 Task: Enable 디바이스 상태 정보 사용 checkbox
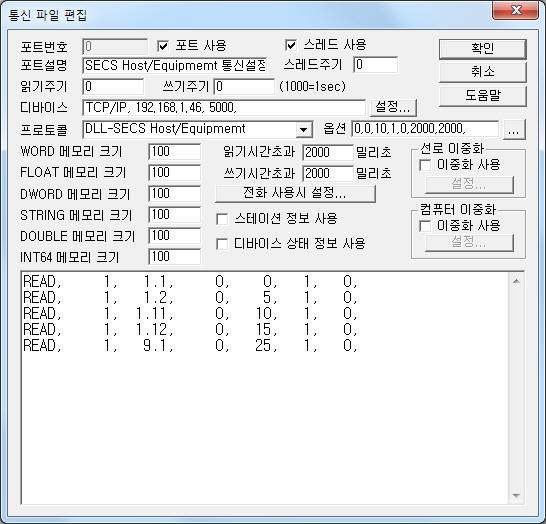coord(222,244)
